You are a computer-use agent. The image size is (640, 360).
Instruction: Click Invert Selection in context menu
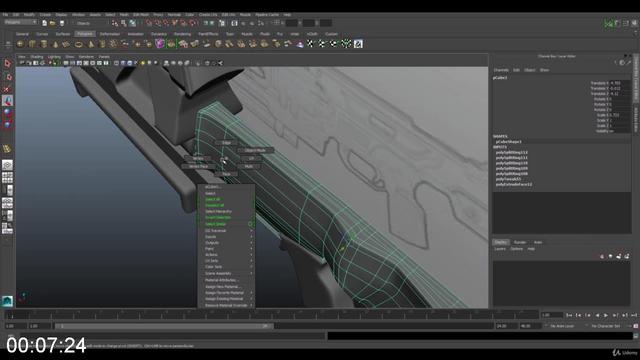click(218, 218)
